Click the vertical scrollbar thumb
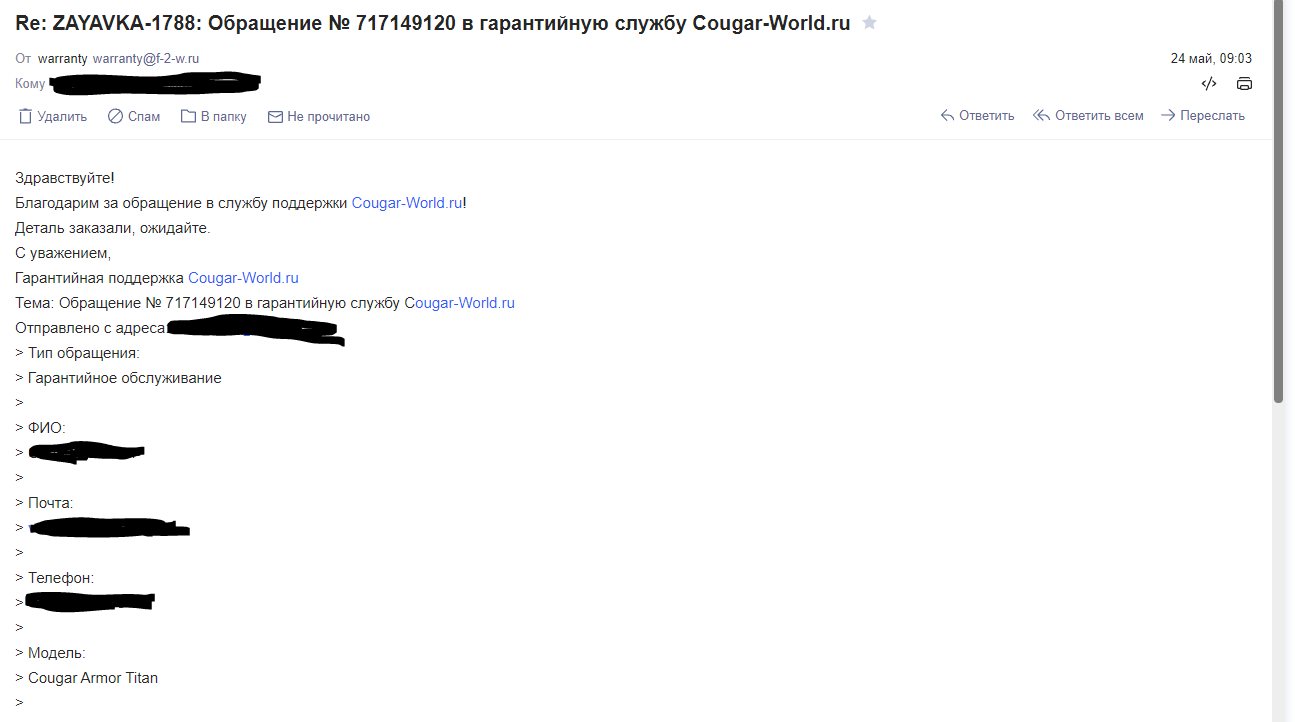The height and width of the screenshot is (722, 1295). click(x=1279, y=201)
